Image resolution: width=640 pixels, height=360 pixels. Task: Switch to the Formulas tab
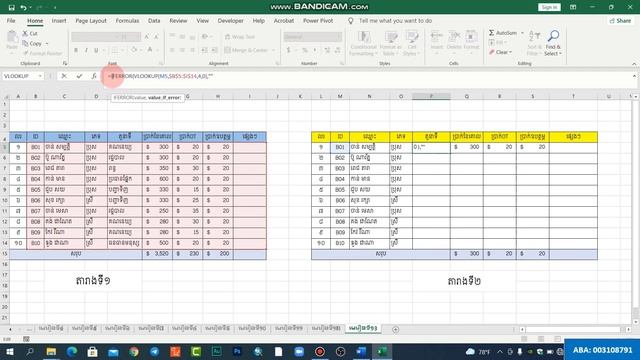tap(127, 20)
